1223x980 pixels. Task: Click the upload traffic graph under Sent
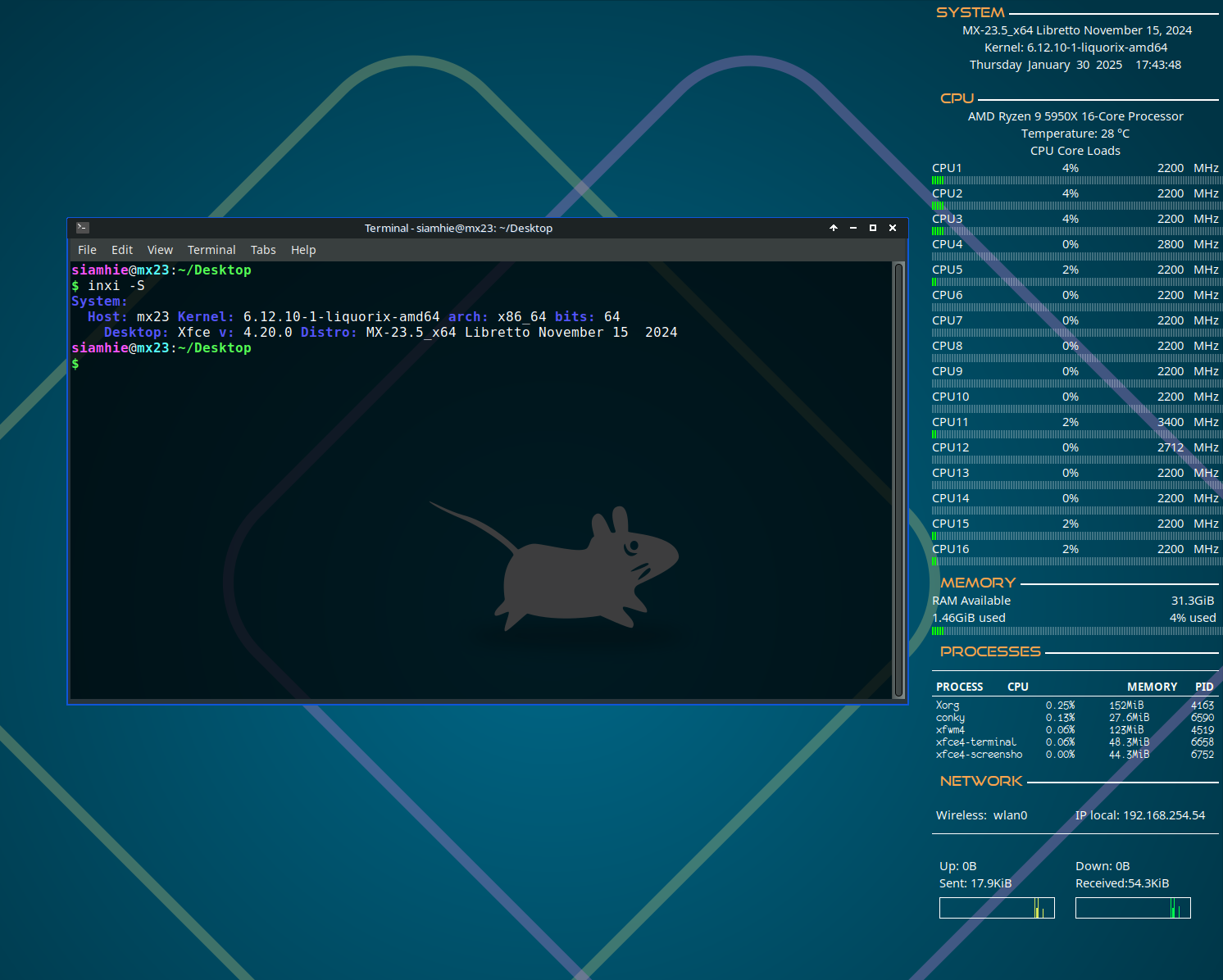pos(997,908)
